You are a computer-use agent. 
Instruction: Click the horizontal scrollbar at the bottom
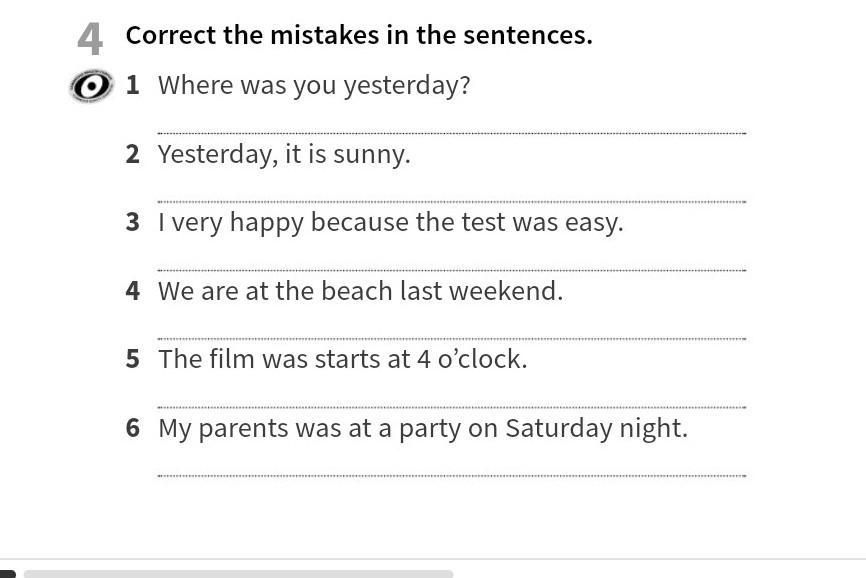click(x=238, y=573)
